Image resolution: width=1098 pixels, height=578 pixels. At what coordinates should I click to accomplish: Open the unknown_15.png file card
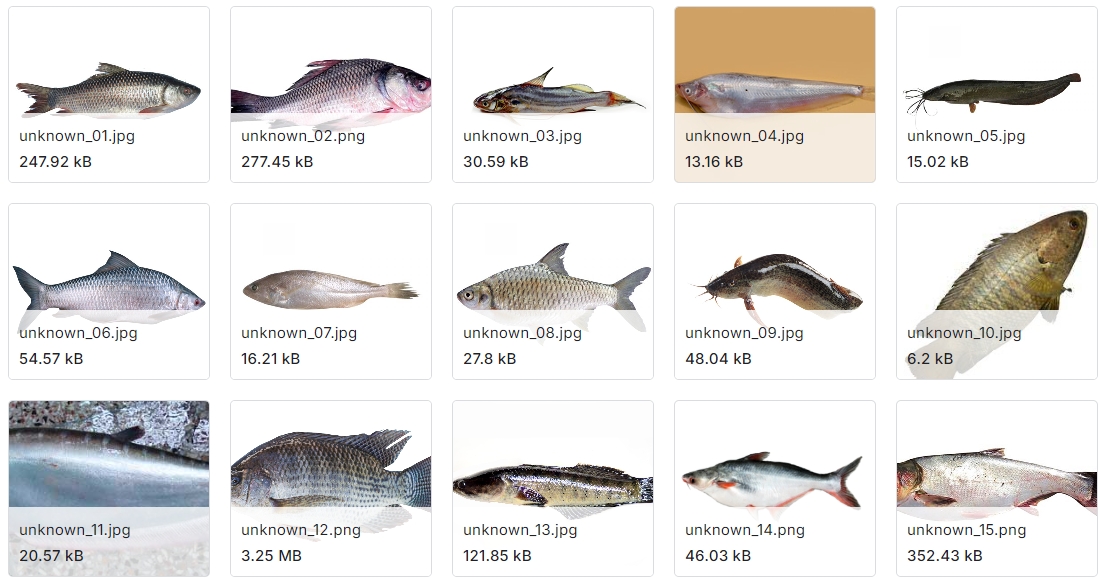pyautogui.click(x=996, y=488)
